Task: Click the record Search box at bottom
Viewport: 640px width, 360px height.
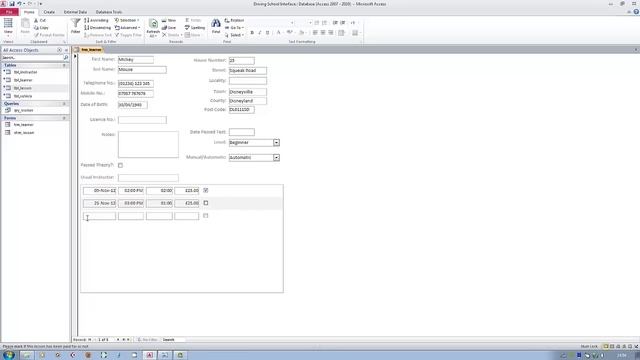Action: click(x=173, y=340)
